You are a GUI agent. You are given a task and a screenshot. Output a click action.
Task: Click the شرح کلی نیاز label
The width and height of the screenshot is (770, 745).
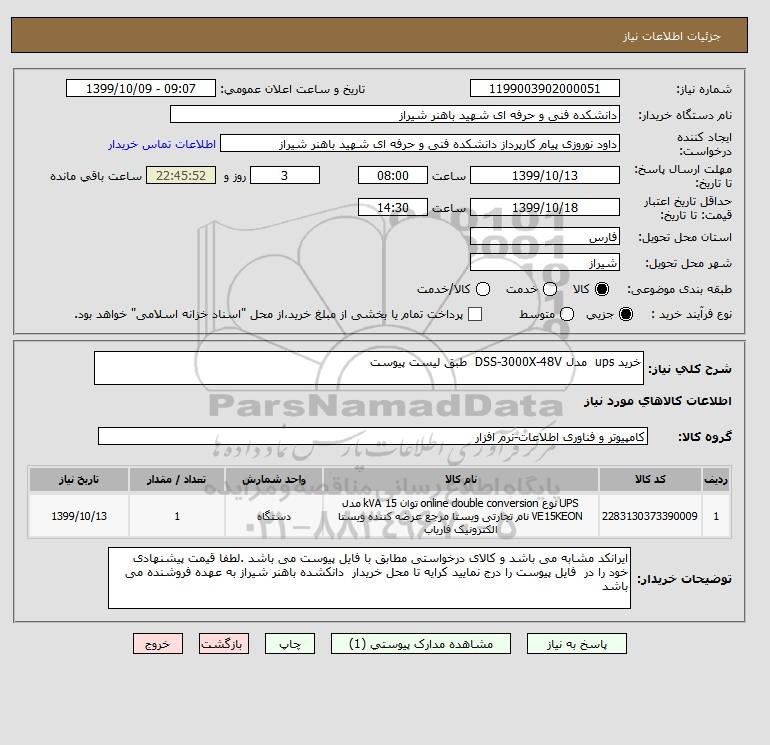click(690, 369)
